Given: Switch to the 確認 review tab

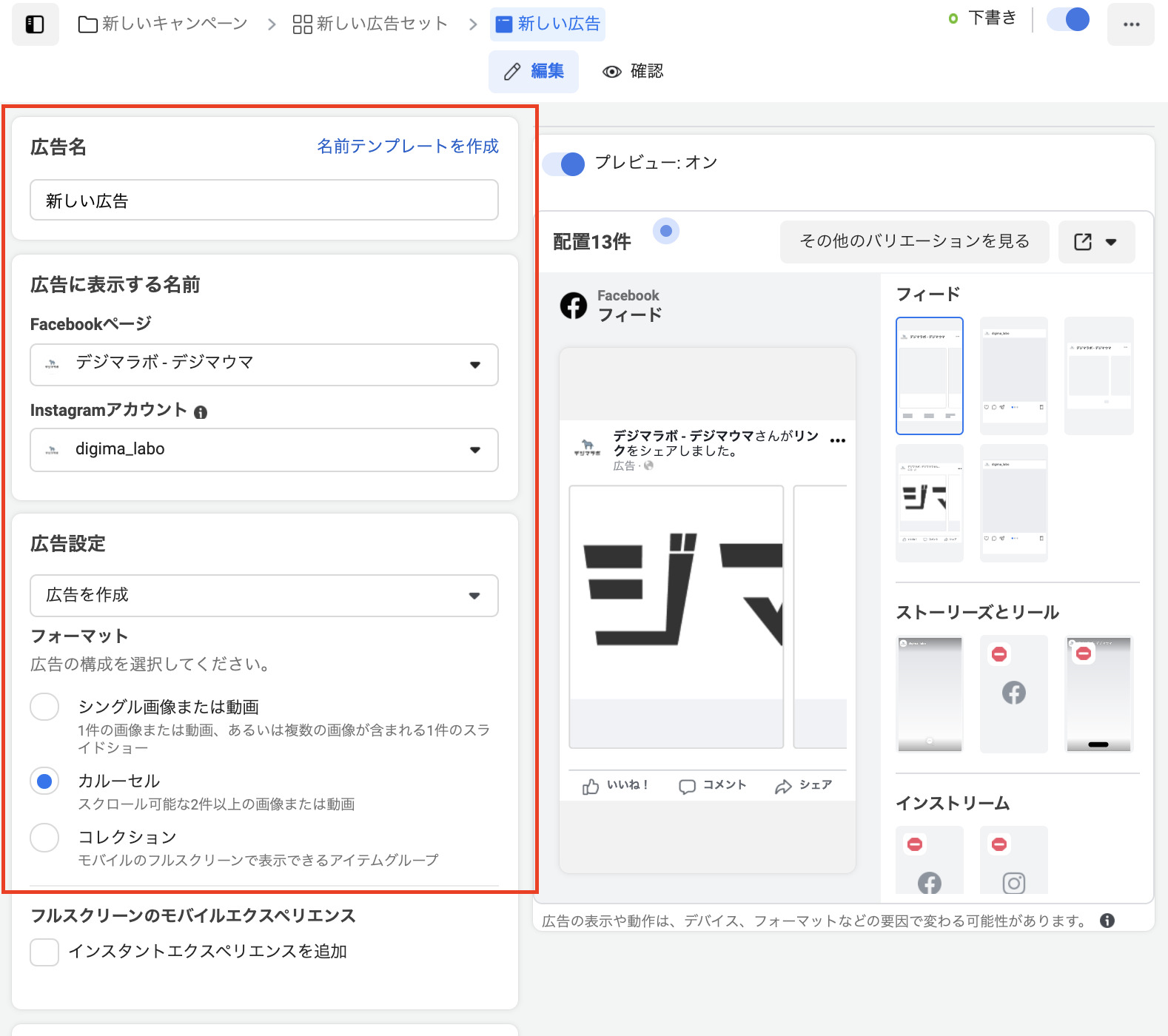Looking at the screenshot, I should pos(633,72).
